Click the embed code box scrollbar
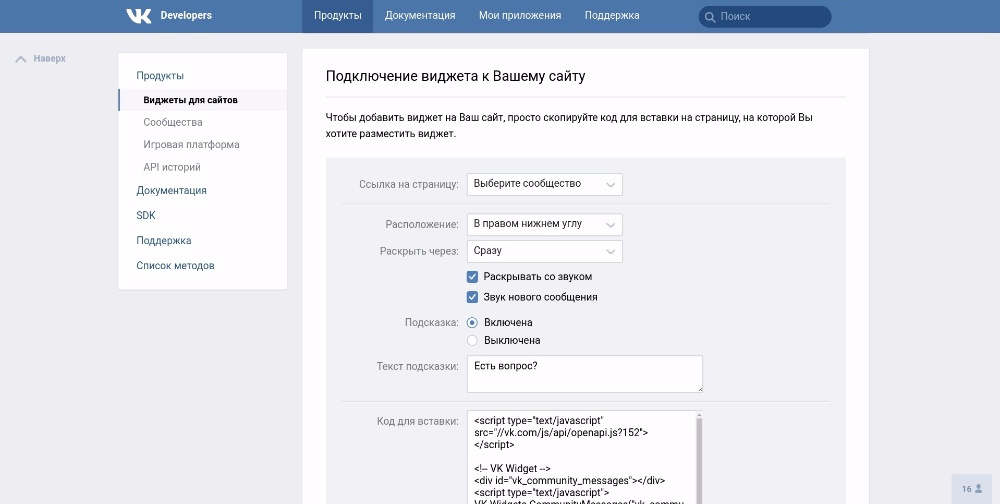 [x=698, y=459]
